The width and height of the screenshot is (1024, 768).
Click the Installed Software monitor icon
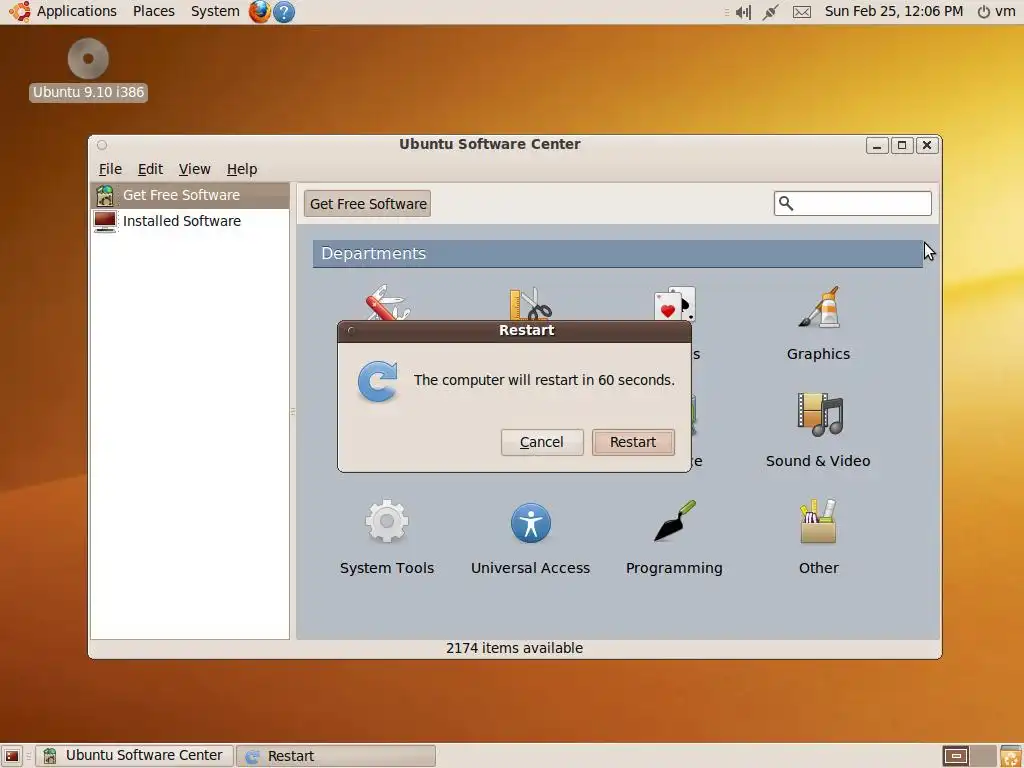click(x=104, y=221)
